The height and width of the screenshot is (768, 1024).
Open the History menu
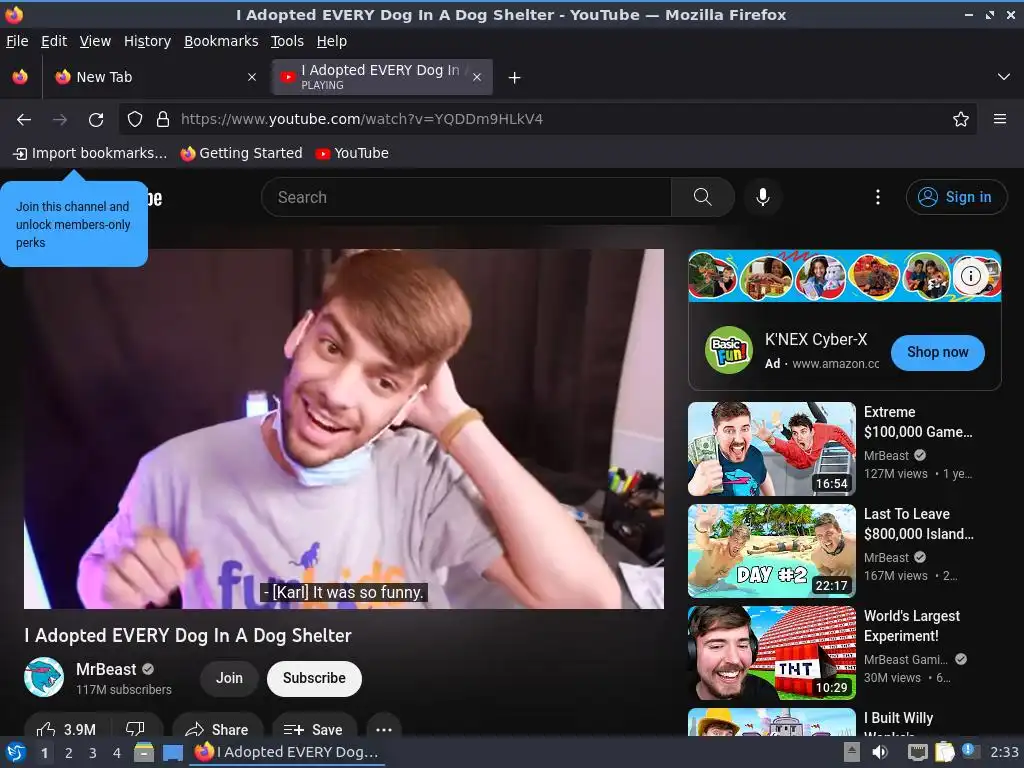point(147,41)
